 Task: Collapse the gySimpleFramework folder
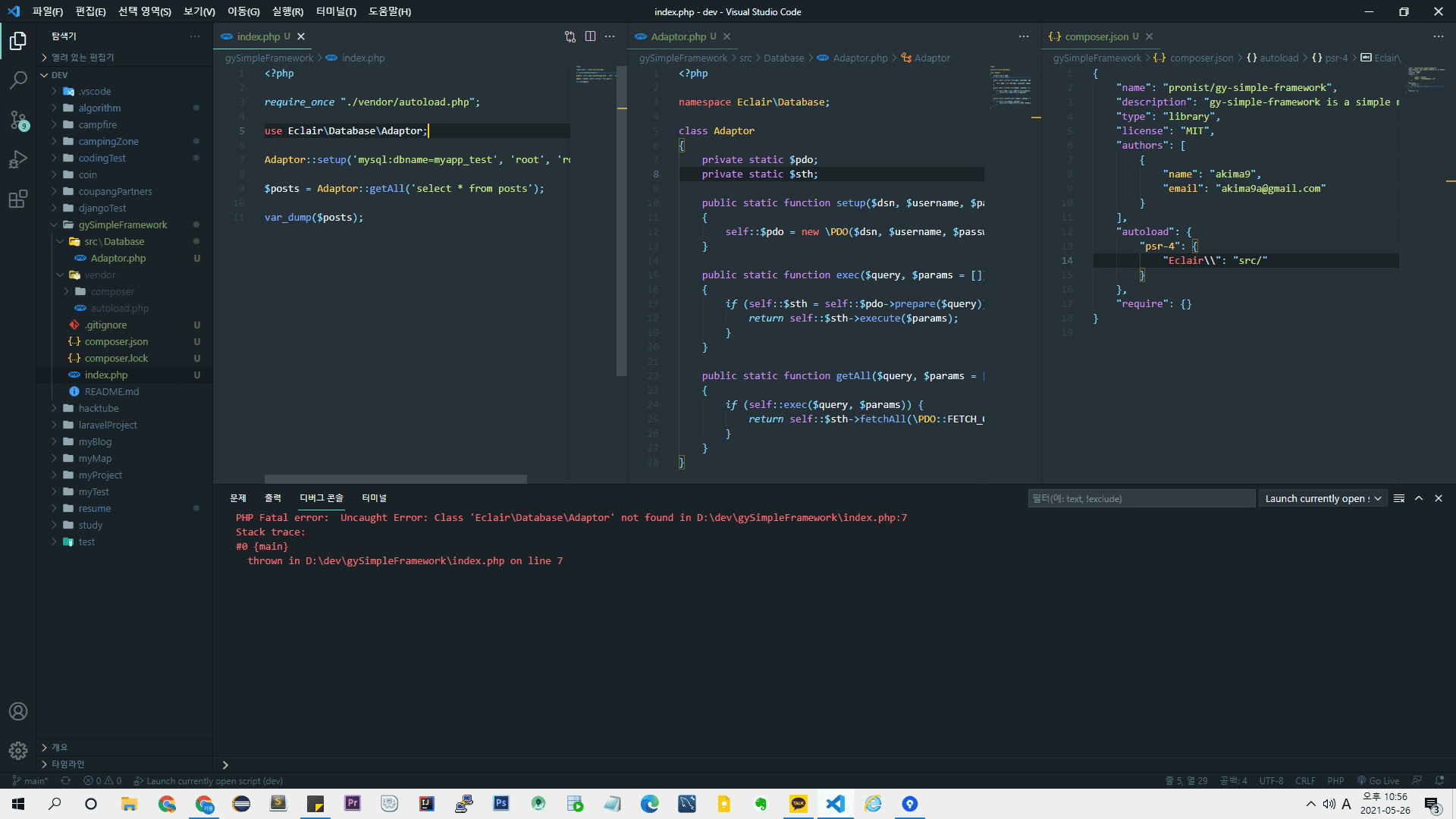click(x=122, y=224)
